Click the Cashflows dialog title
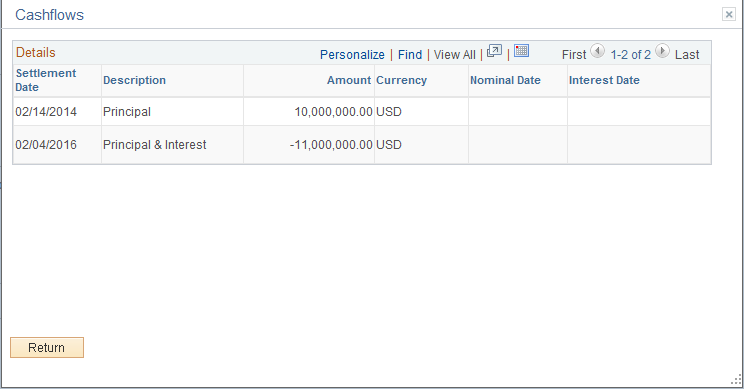The image size is (744, 389). (x=49, y=15)
